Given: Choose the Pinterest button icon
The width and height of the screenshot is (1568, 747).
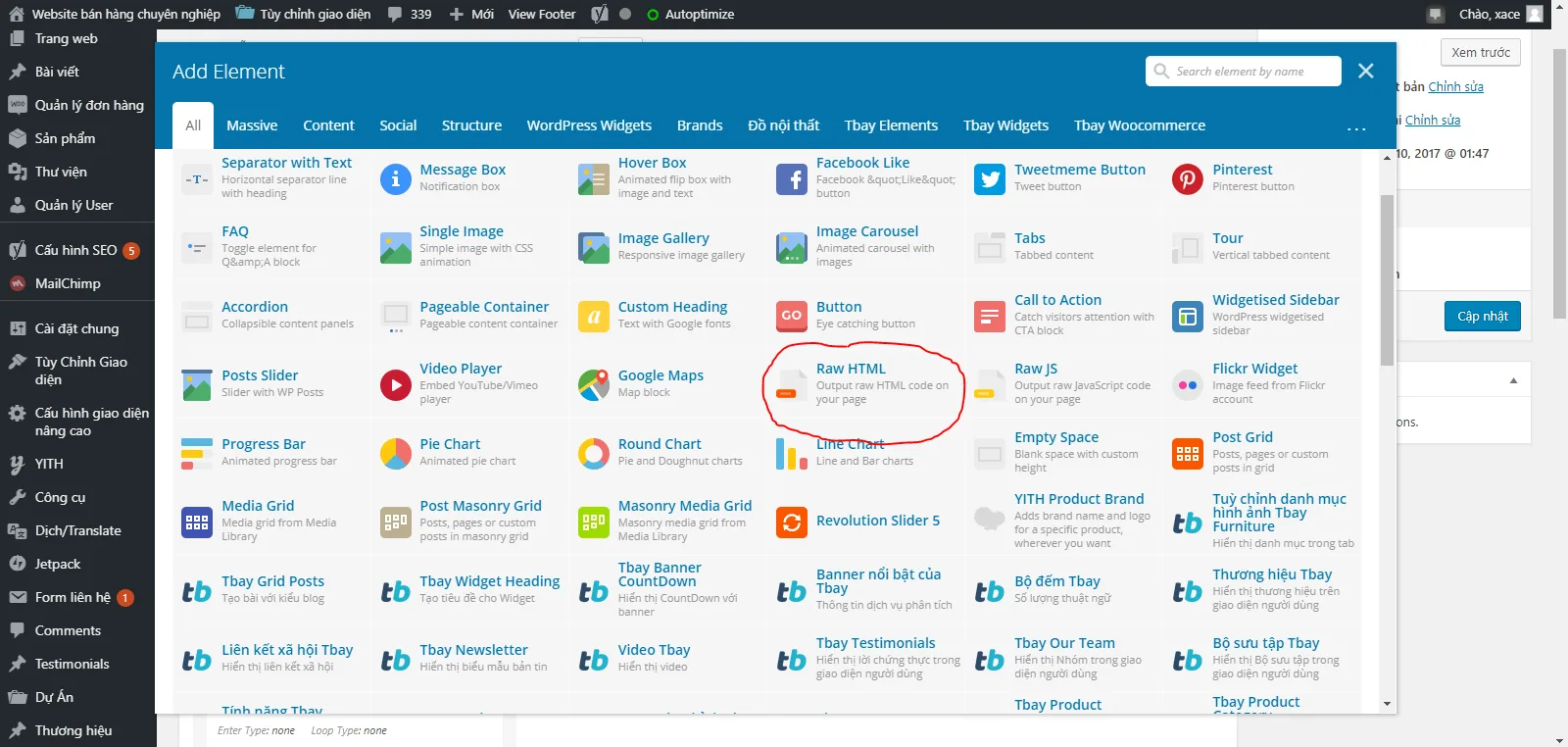Looking at the screenshot, I should click(x=1188, y=179).
